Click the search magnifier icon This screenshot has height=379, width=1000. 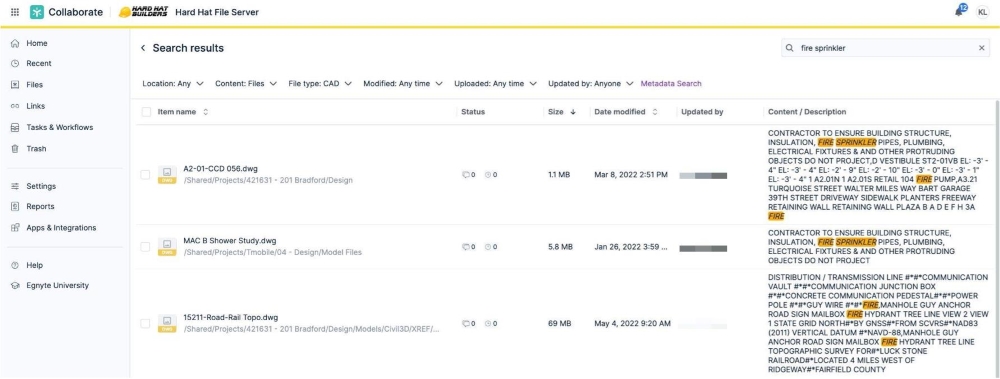click(790, 48)
